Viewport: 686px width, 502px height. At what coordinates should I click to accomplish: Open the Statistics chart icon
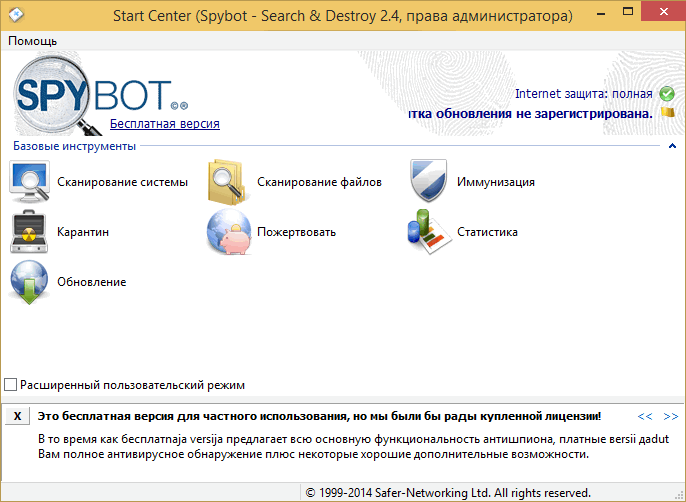point(429,232)
